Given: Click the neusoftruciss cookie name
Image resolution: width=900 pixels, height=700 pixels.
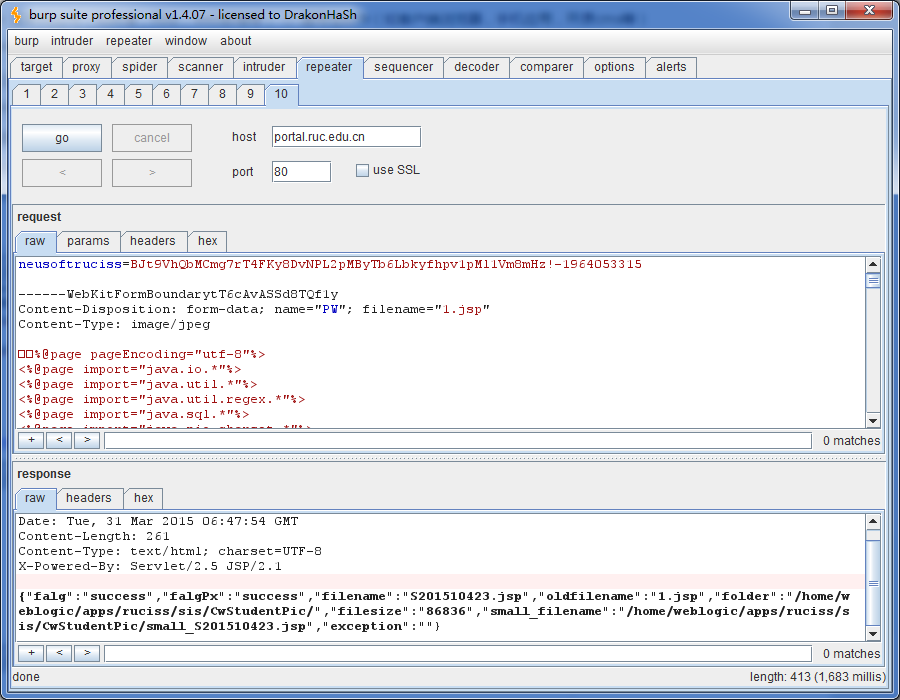Looking at the screenshot, I should tap(70, 265).
